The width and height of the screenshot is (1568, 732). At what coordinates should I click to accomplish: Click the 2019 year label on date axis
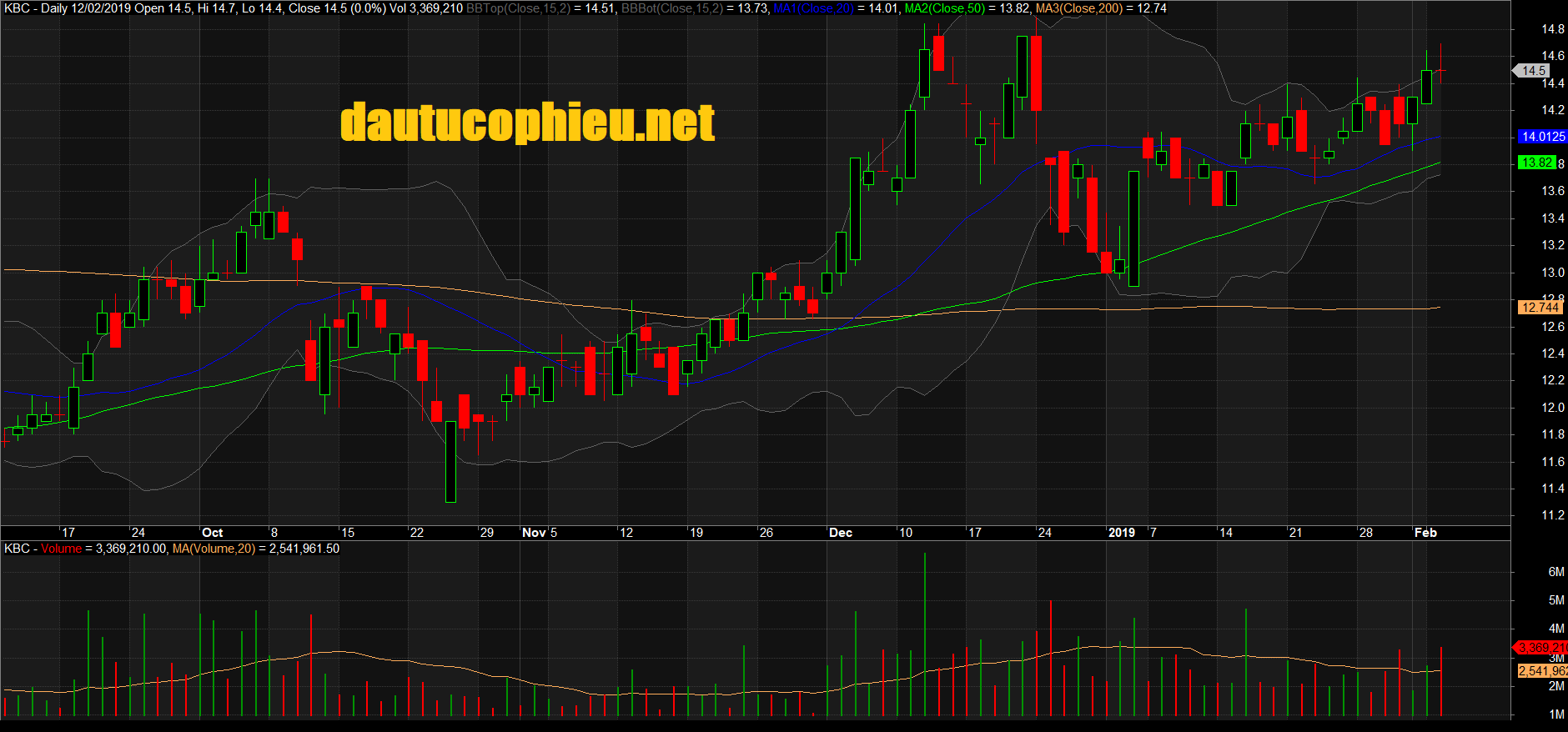pos(1121,533)
